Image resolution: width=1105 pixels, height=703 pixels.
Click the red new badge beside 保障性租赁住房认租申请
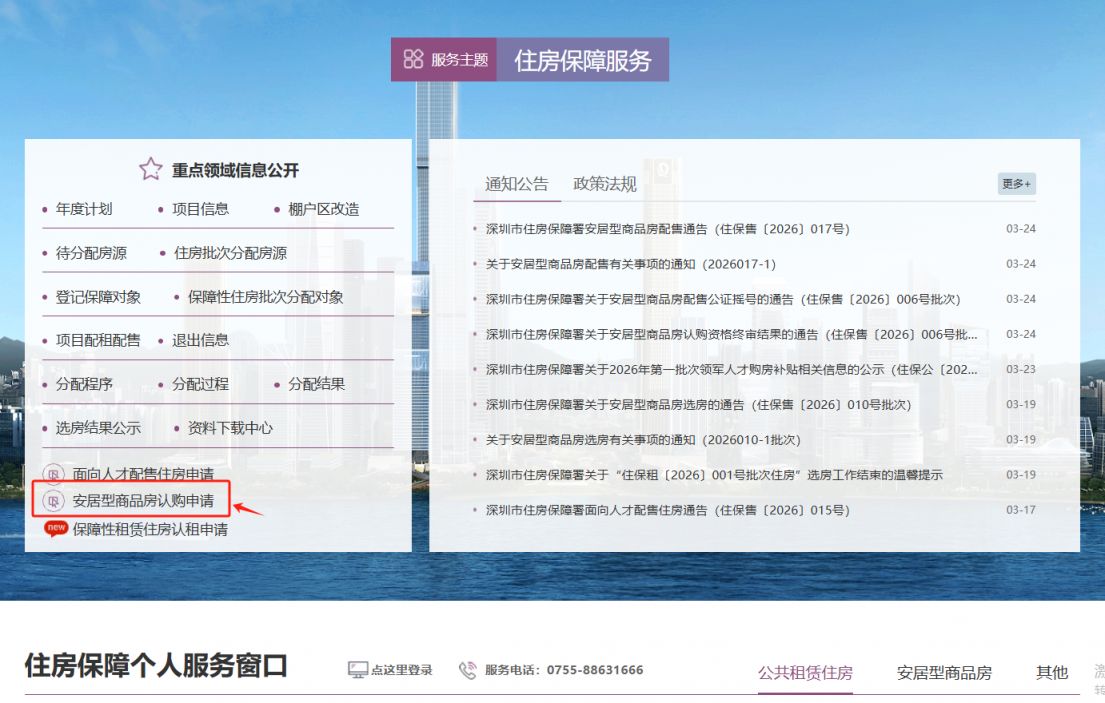pyautogui.click(x=54, y=529)
